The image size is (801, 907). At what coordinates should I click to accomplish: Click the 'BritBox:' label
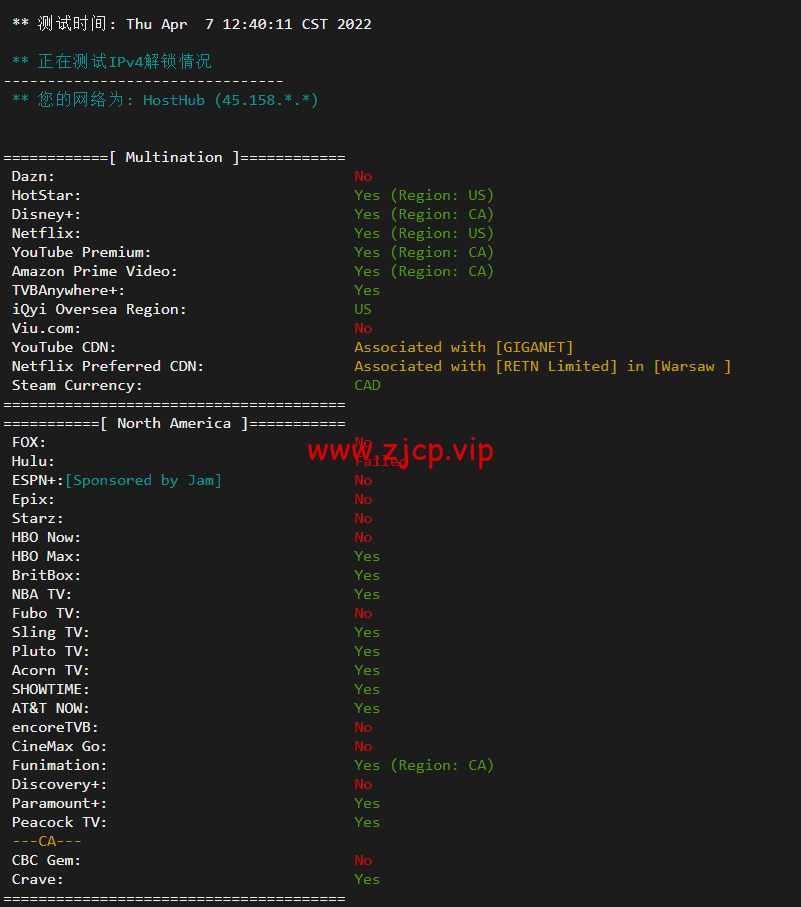(x=46, y=576)
